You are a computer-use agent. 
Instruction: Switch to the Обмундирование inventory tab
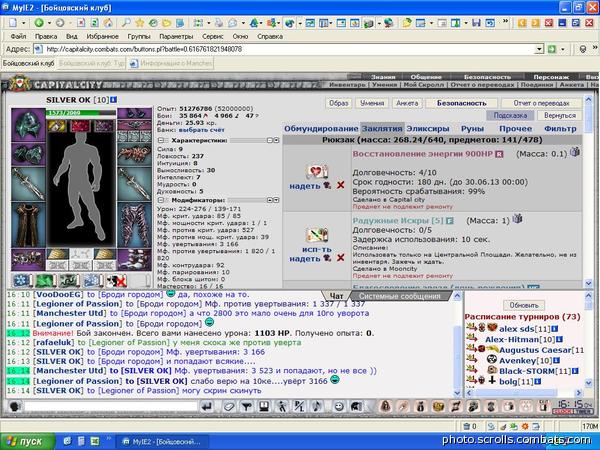coord(321,129)
